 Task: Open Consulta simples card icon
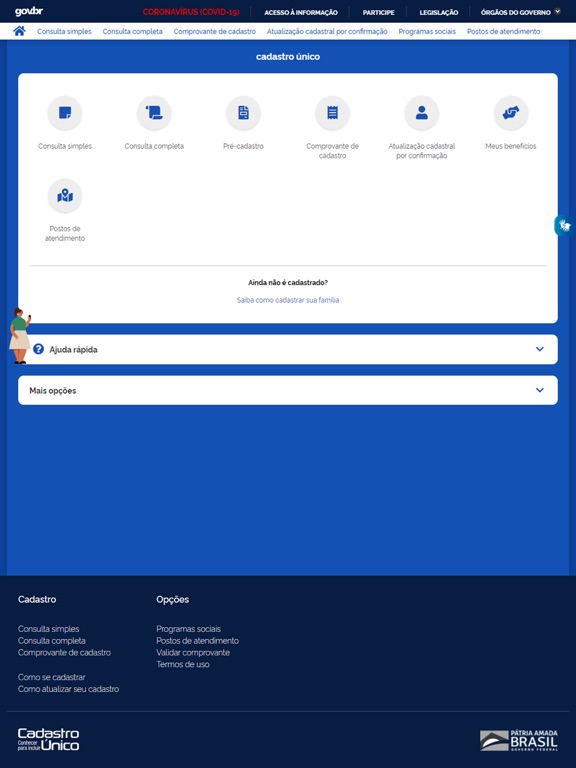click(65, 113)
